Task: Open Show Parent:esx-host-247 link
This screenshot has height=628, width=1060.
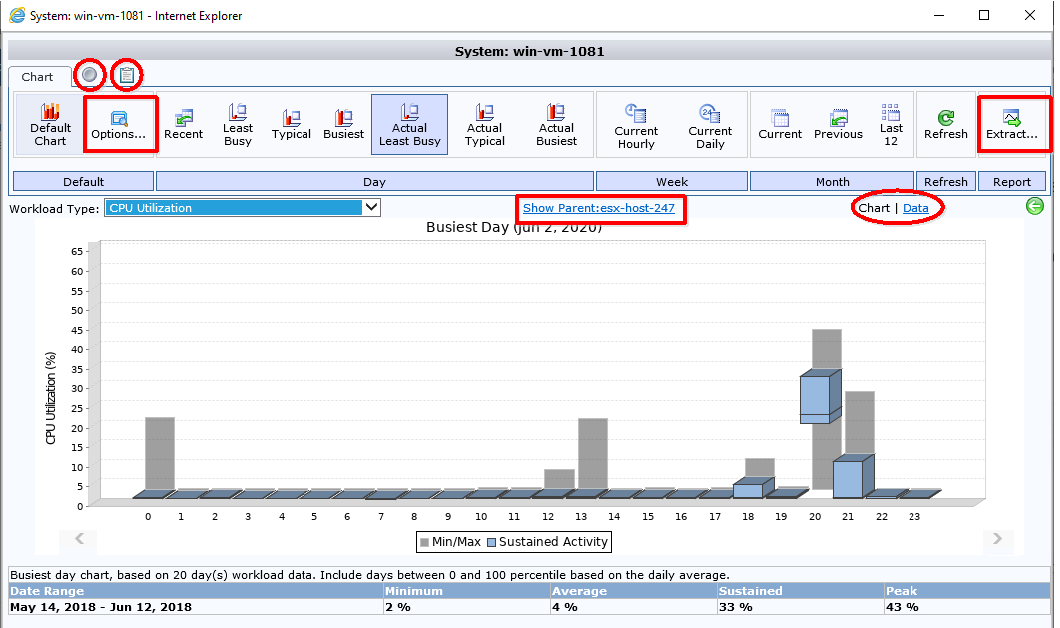Action: [x=599, y=208]
